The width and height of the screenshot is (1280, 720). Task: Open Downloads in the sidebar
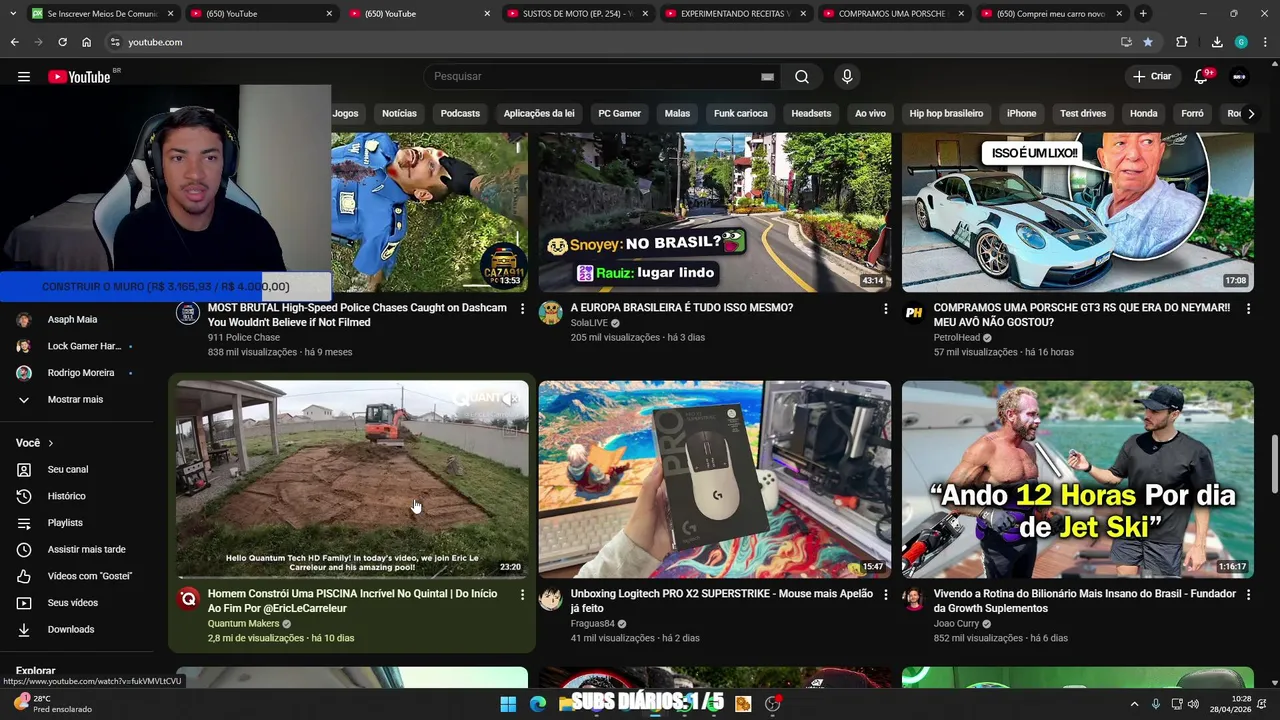(70, 630)
